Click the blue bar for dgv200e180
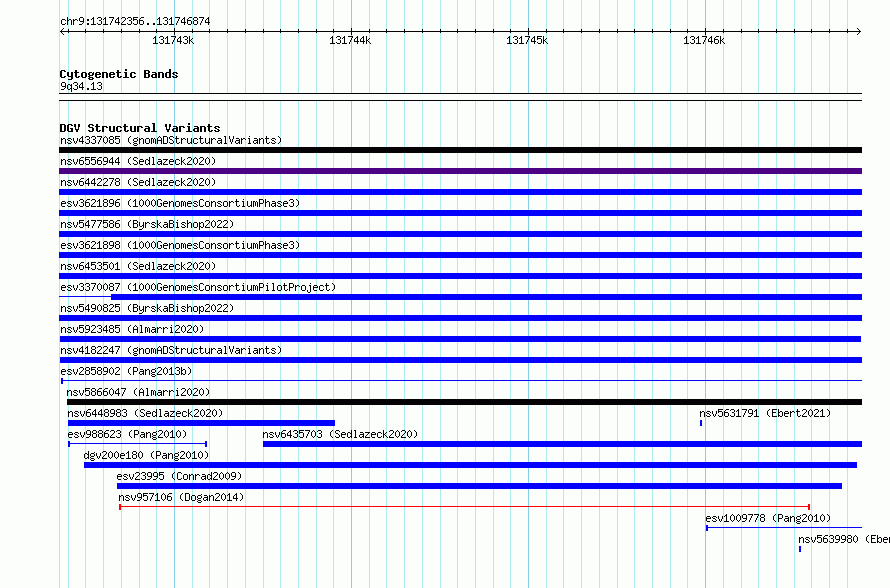Screen dimensions: 890x588 click(471, 465)
